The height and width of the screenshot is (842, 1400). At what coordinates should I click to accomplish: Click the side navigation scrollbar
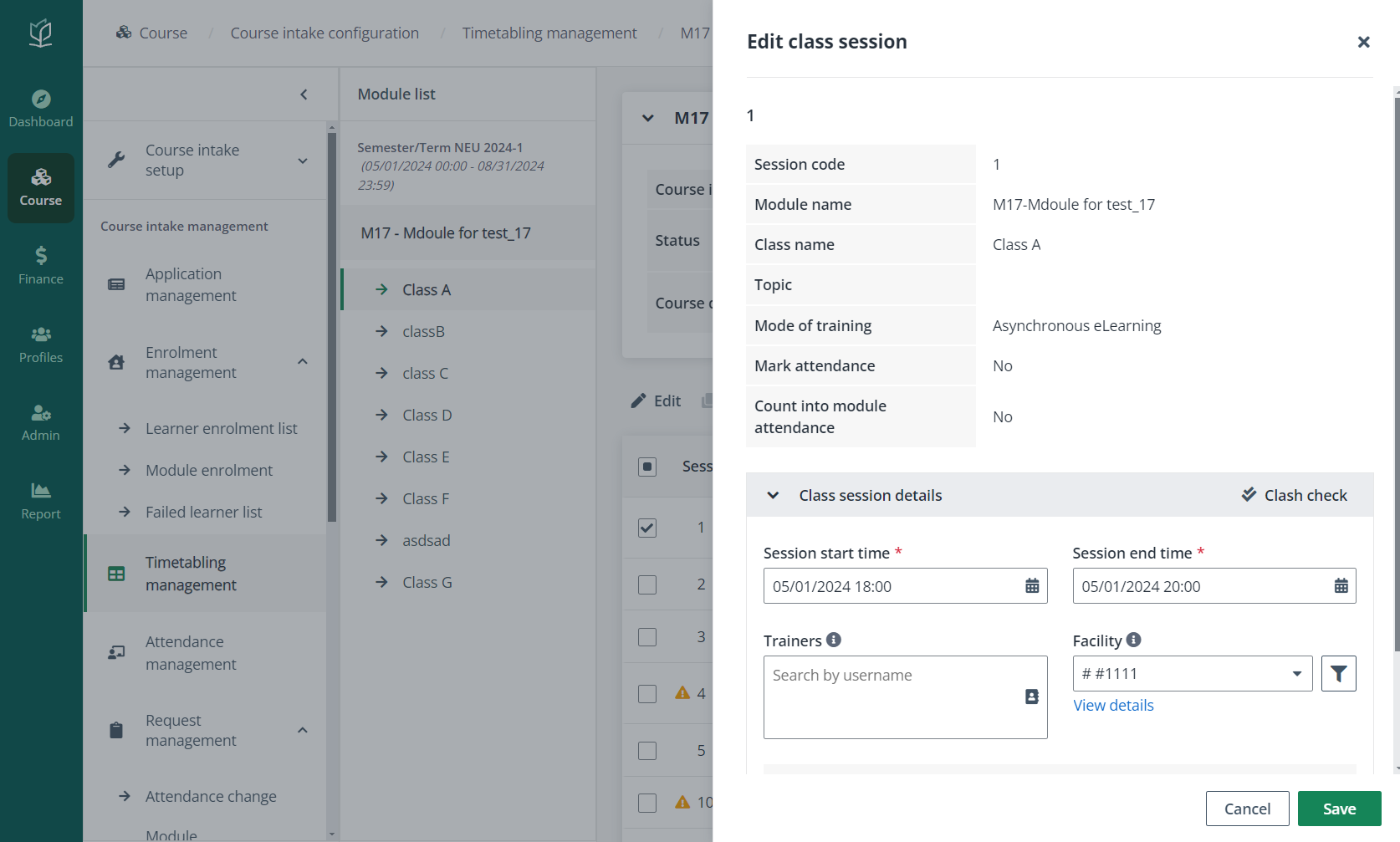pyautogui.click(x=332, y=326)
